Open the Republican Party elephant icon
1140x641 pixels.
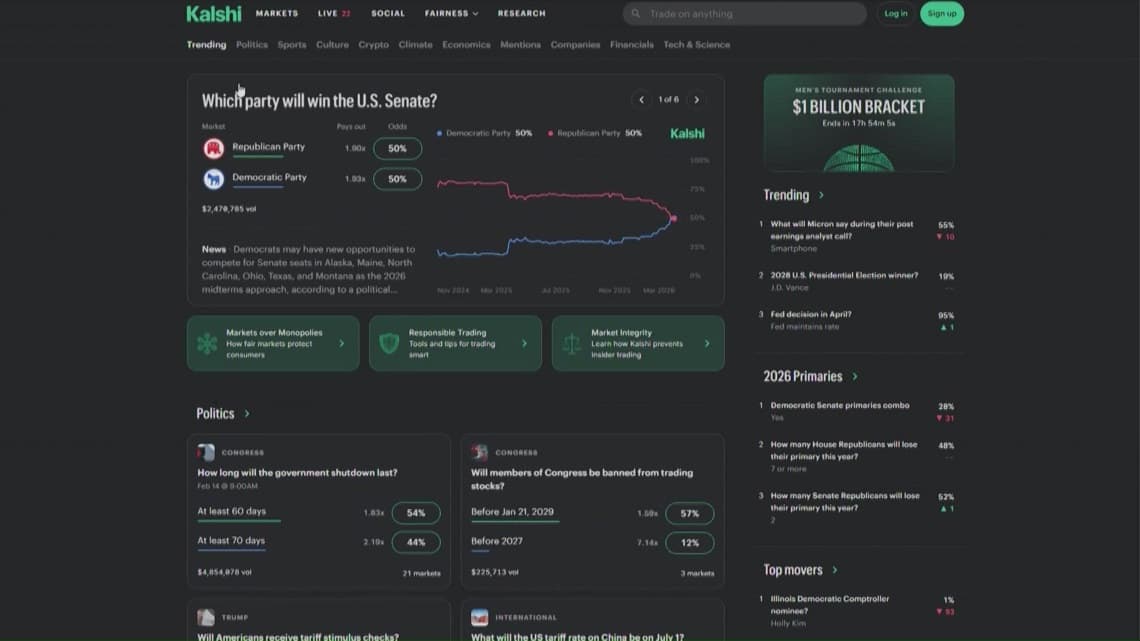click(213, 148)
